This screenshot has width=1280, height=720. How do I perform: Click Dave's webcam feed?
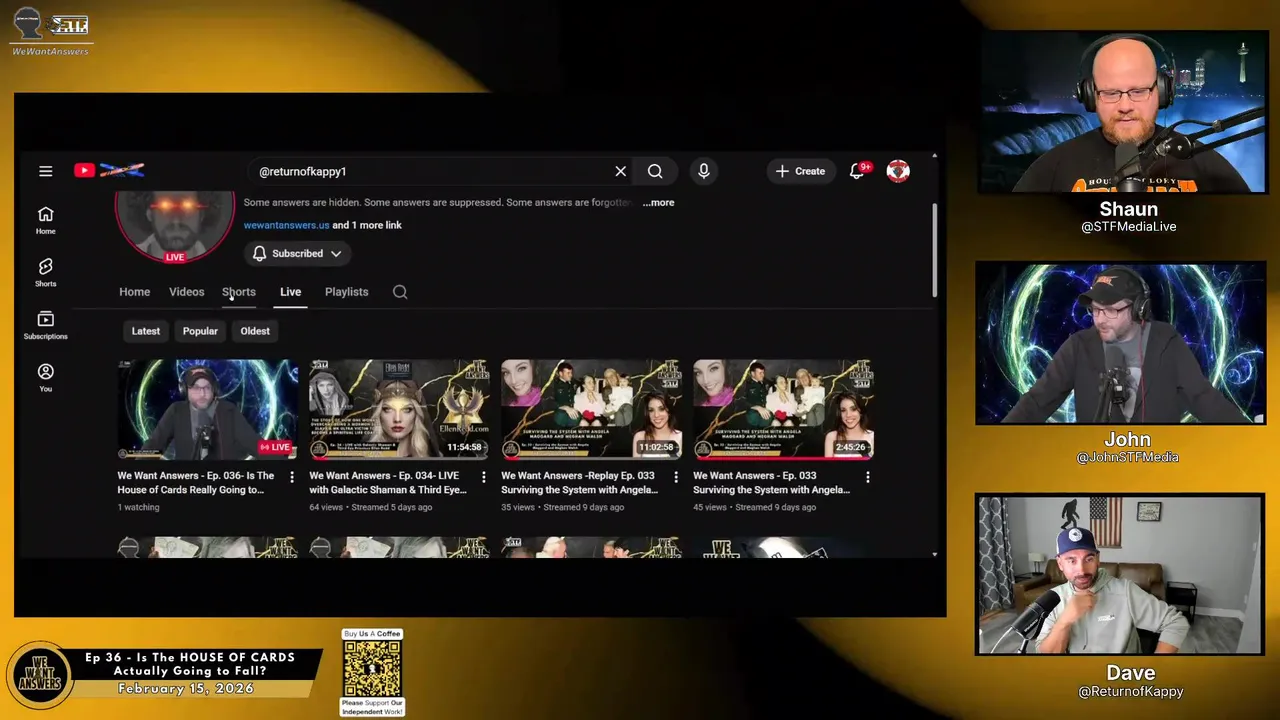[1120, 575]
